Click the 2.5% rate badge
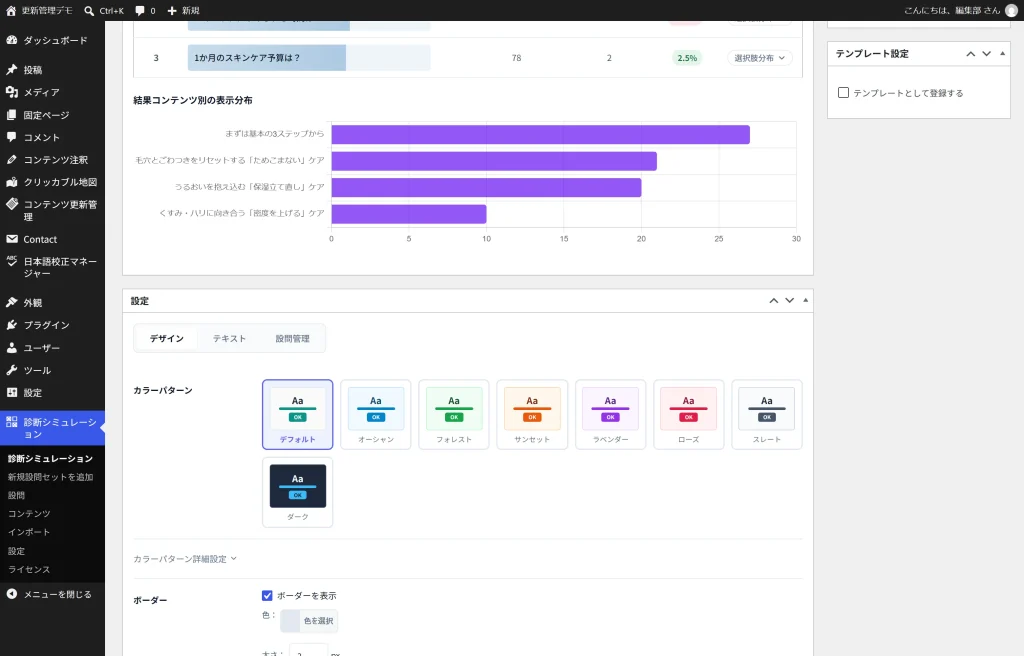 tap(686, 57)
